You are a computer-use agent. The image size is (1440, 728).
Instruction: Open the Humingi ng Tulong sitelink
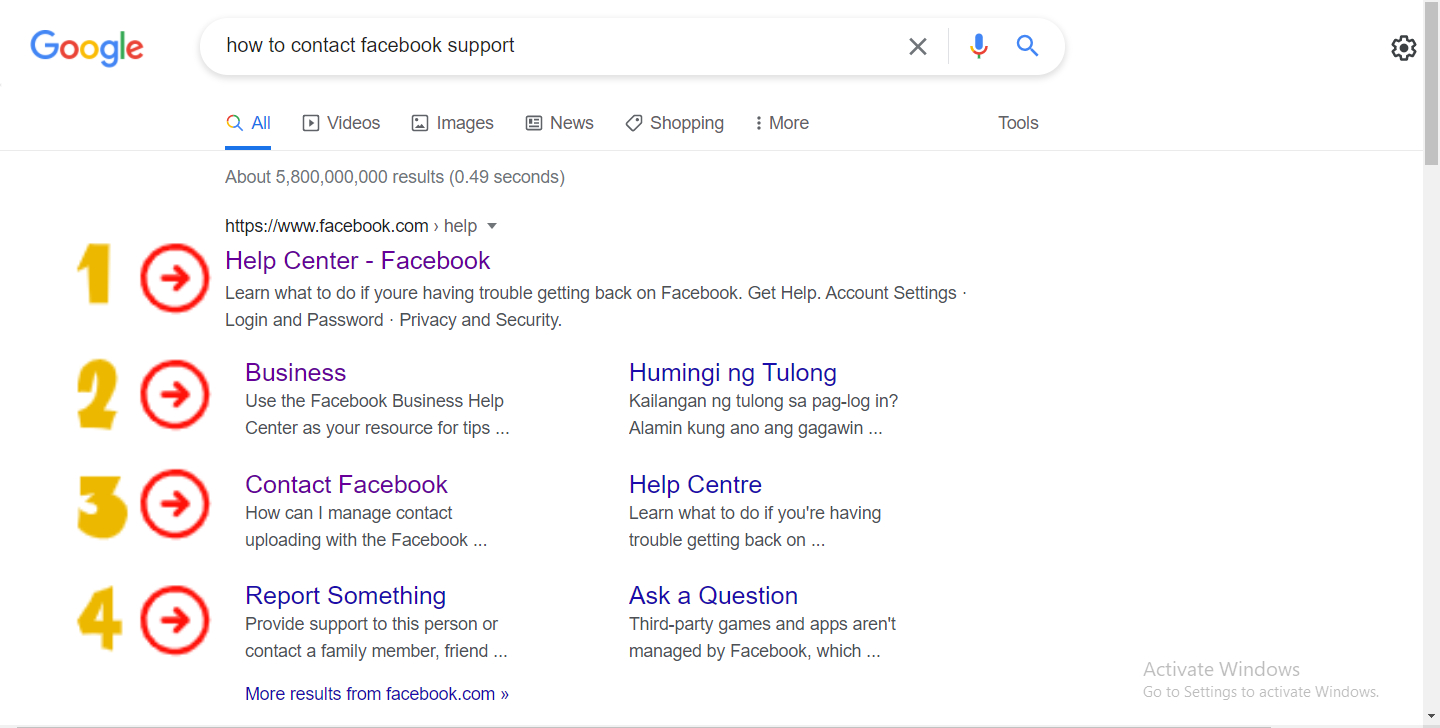(733, 373)
